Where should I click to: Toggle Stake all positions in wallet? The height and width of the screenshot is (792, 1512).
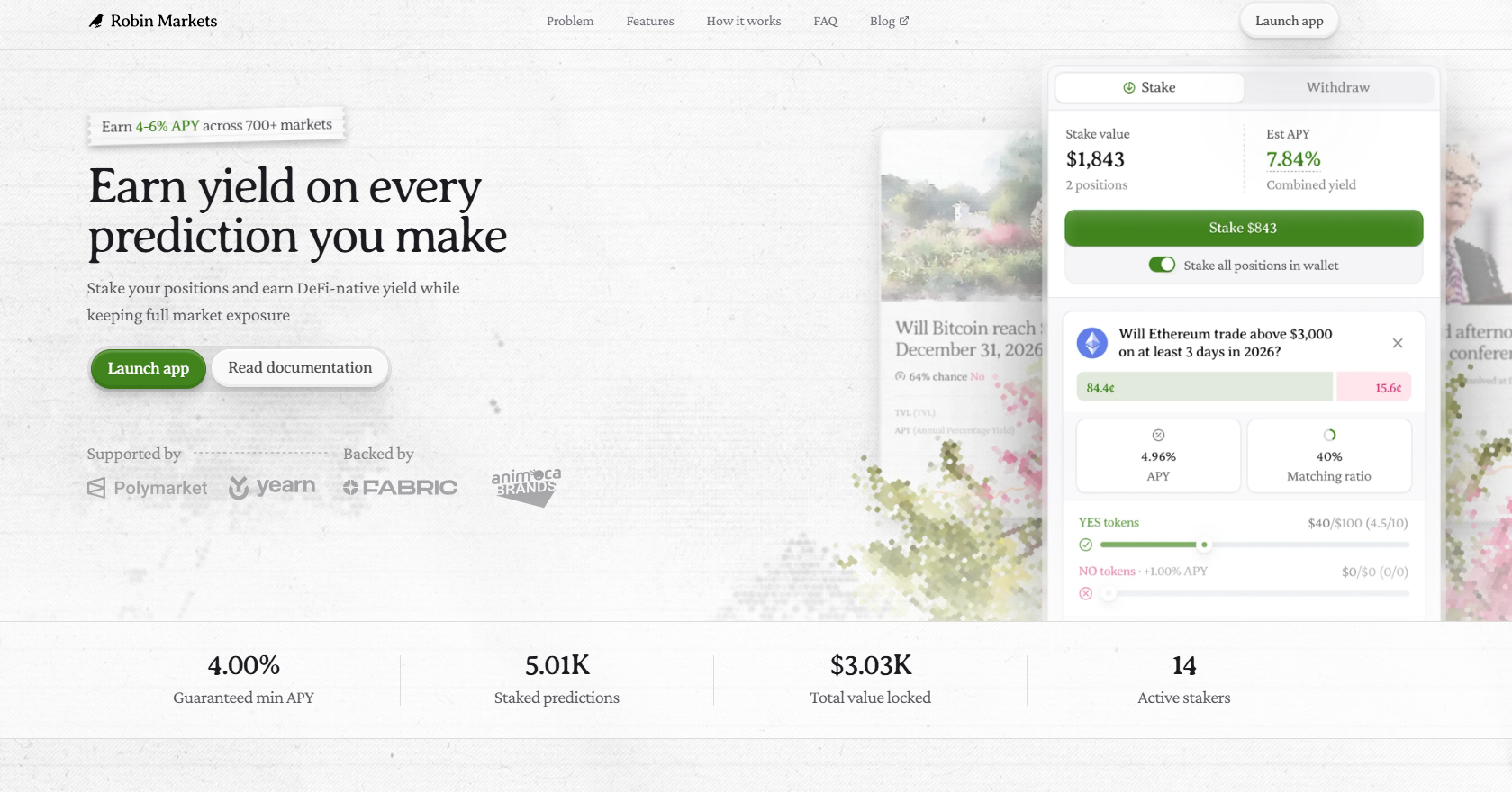pyautogui.click(x=1162, y=265)
